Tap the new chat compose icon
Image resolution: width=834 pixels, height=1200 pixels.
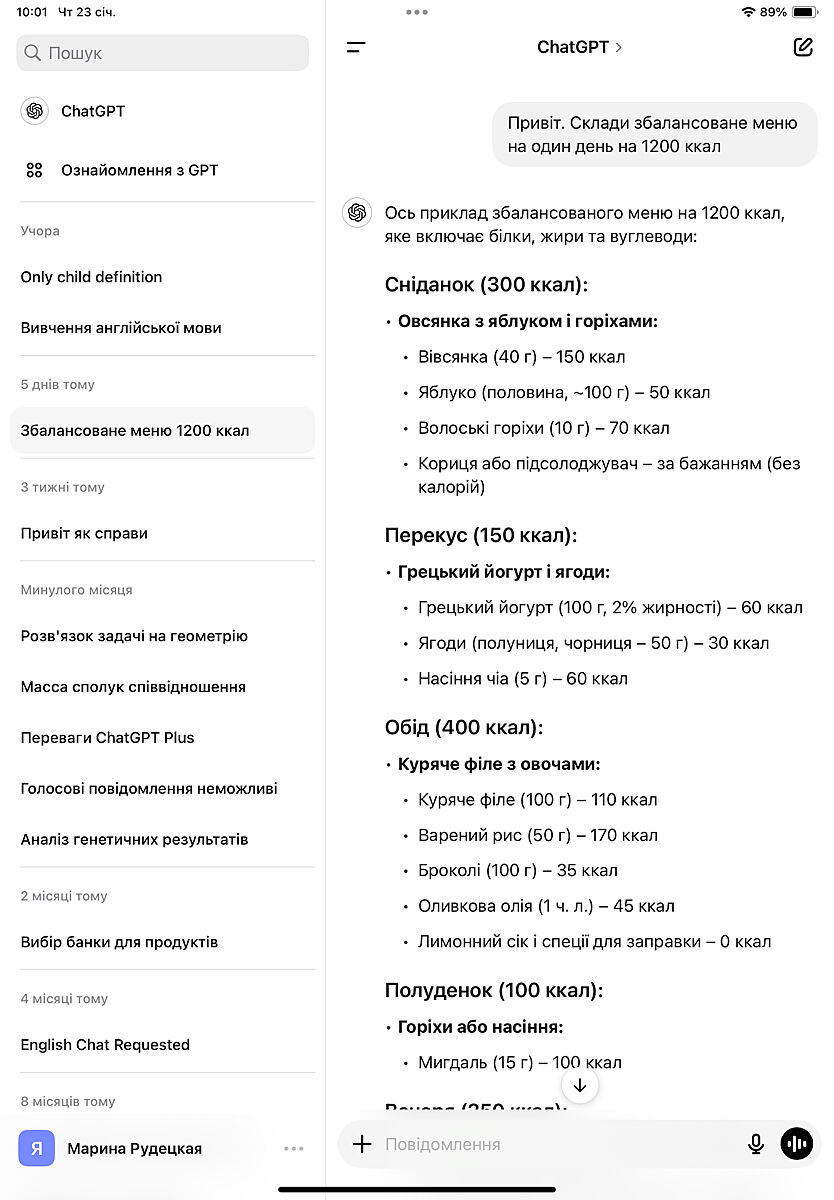pyautogui.click(x=803, y=47)
